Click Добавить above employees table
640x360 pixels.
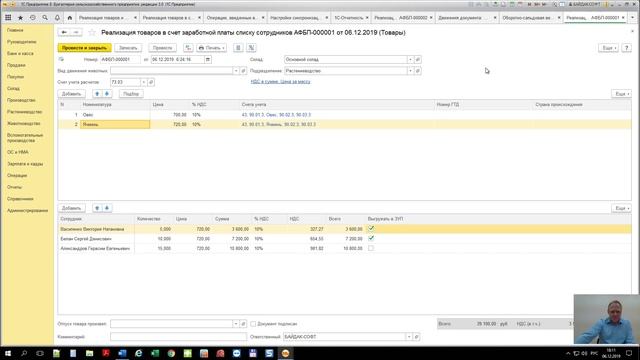click(71, 208)
